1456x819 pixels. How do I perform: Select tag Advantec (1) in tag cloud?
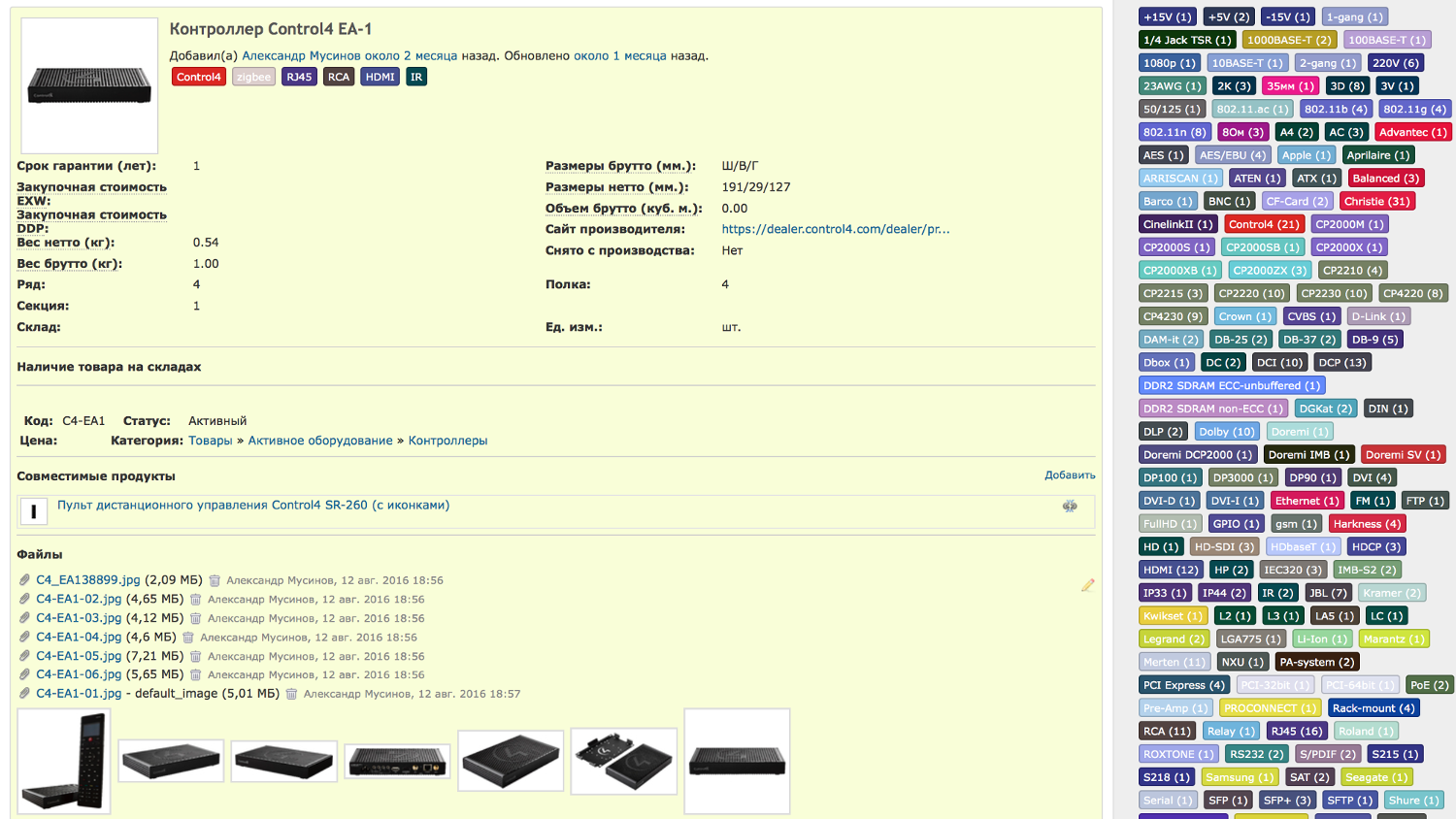click(1412, 132)
